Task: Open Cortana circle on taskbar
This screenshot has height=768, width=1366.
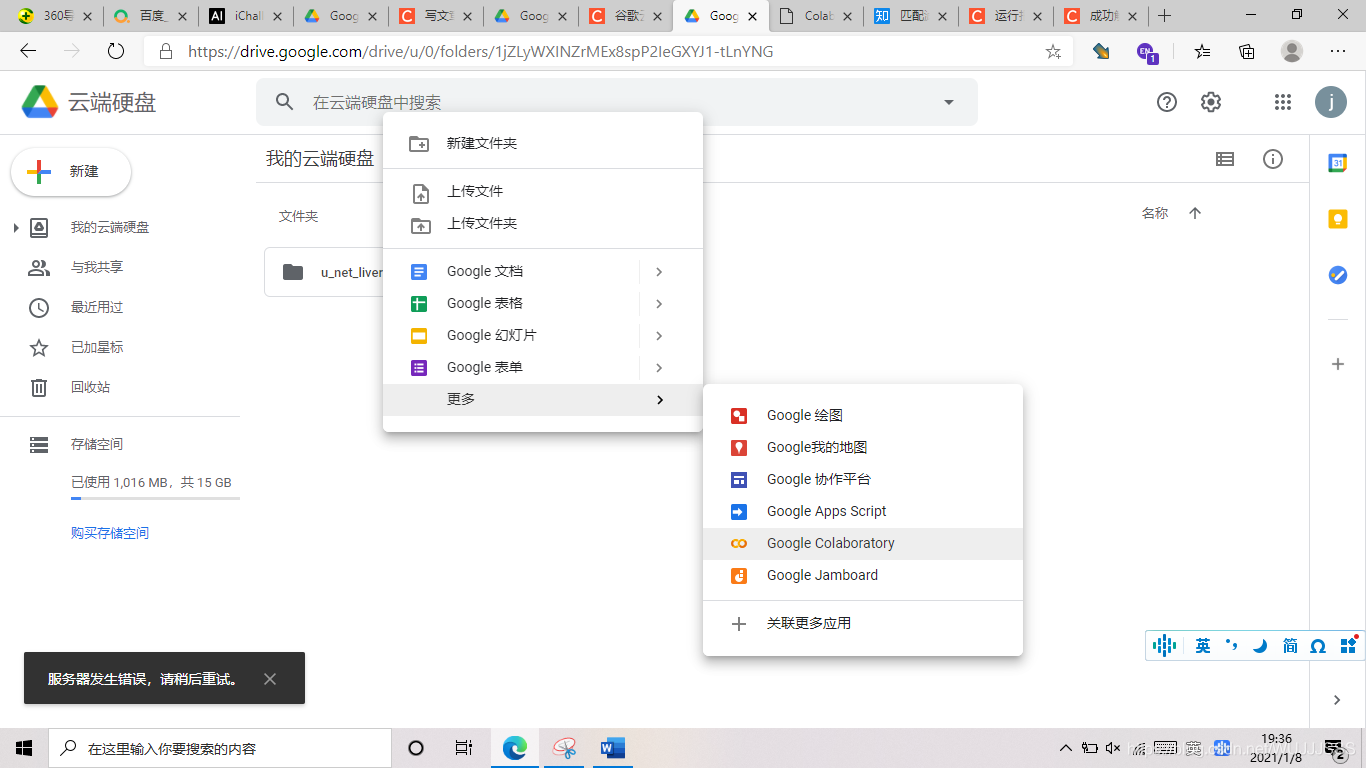Action: click(416, 748)
